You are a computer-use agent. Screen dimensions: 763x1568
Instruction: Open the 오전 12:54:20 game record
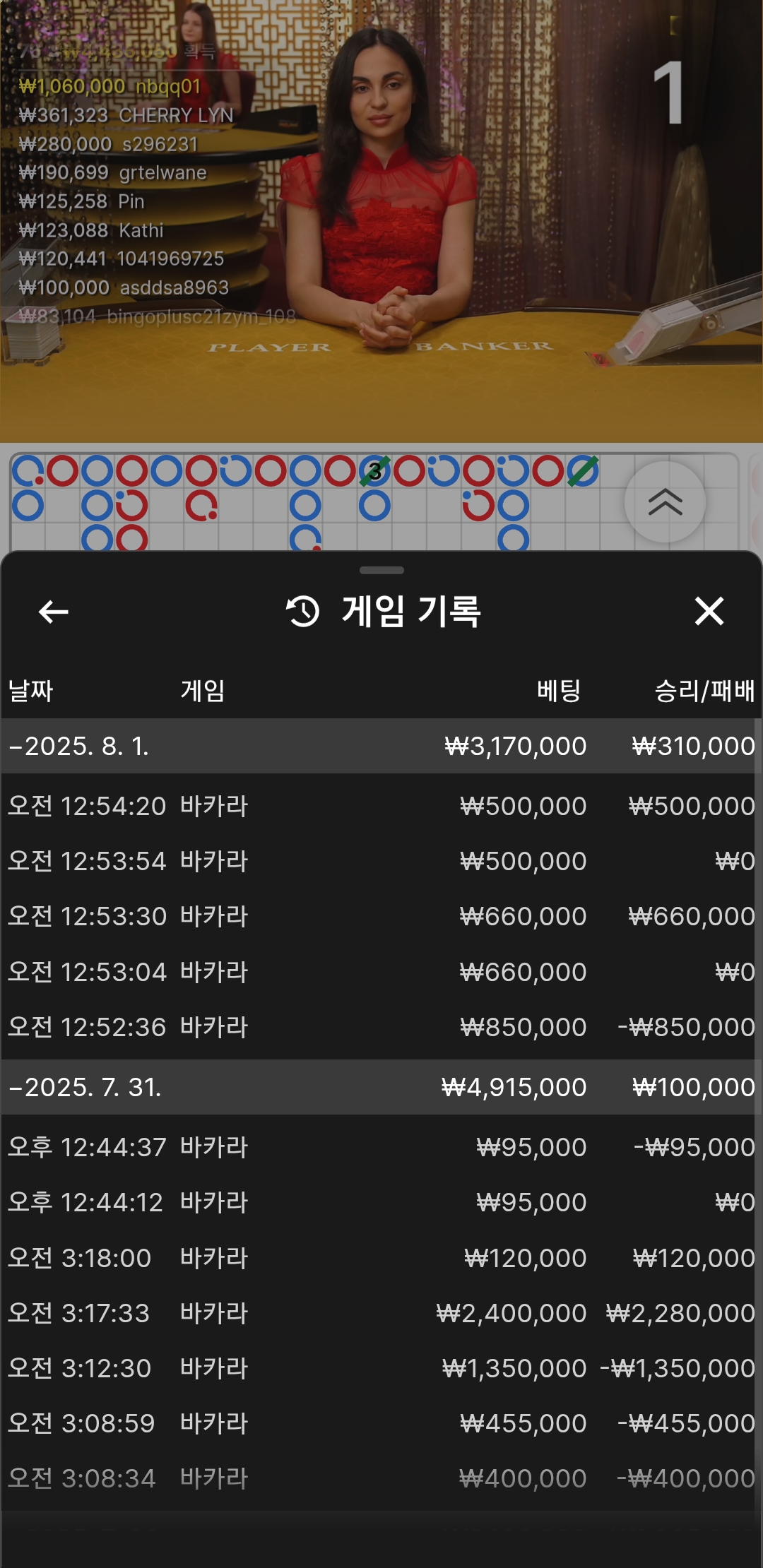tap(381, 806)
